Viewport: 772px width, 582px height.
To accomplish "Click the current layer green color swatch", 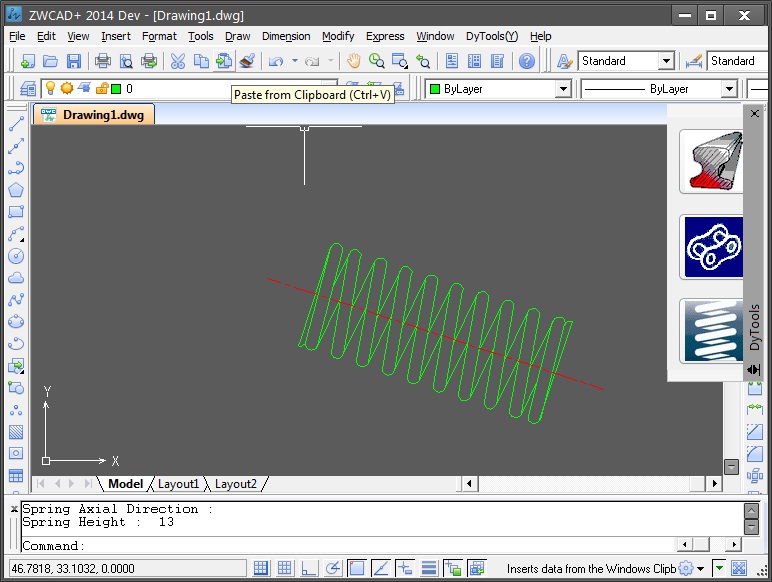I will coord(116,89).
